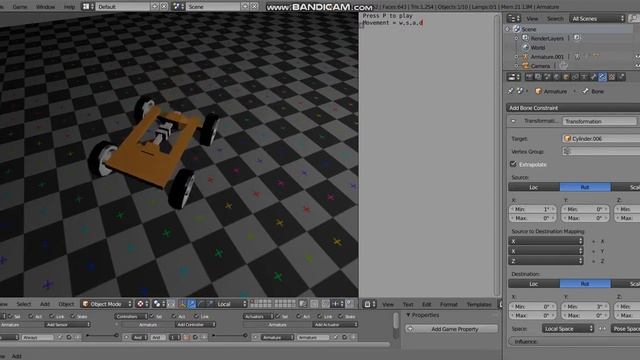The width and height of the screenshot is (640, 360).
Task: Expand Armature.001 in the outliner
Action: coord(516,57)
